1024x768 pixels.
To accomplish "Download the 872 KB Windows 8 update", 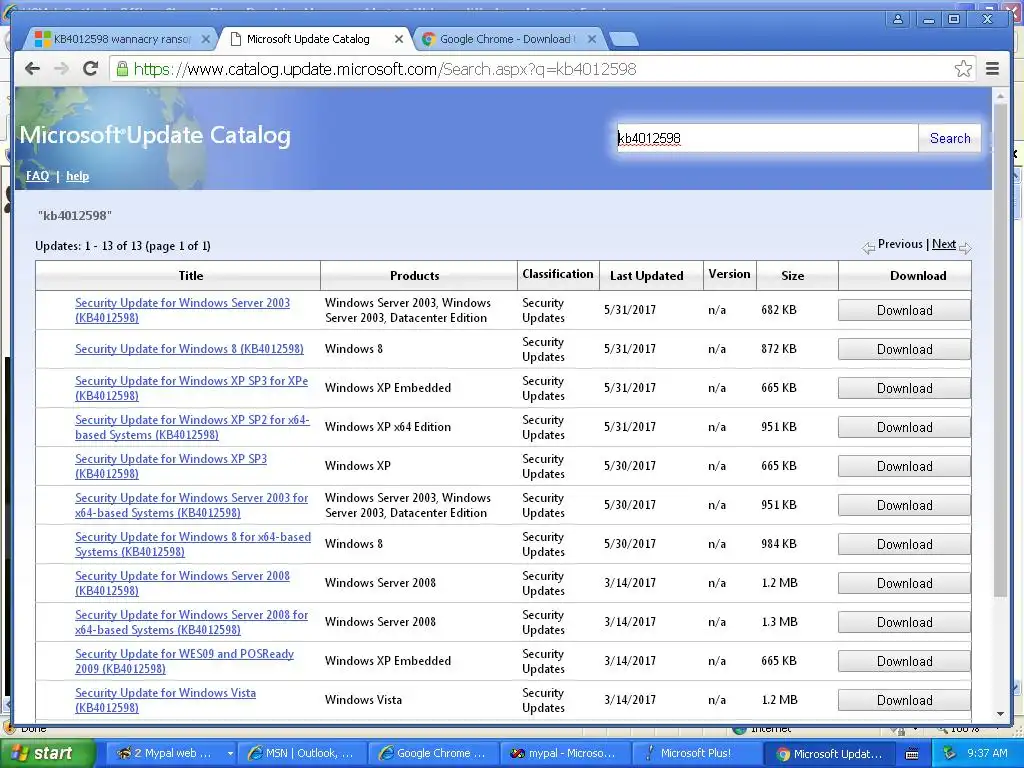I will [904, 349].
